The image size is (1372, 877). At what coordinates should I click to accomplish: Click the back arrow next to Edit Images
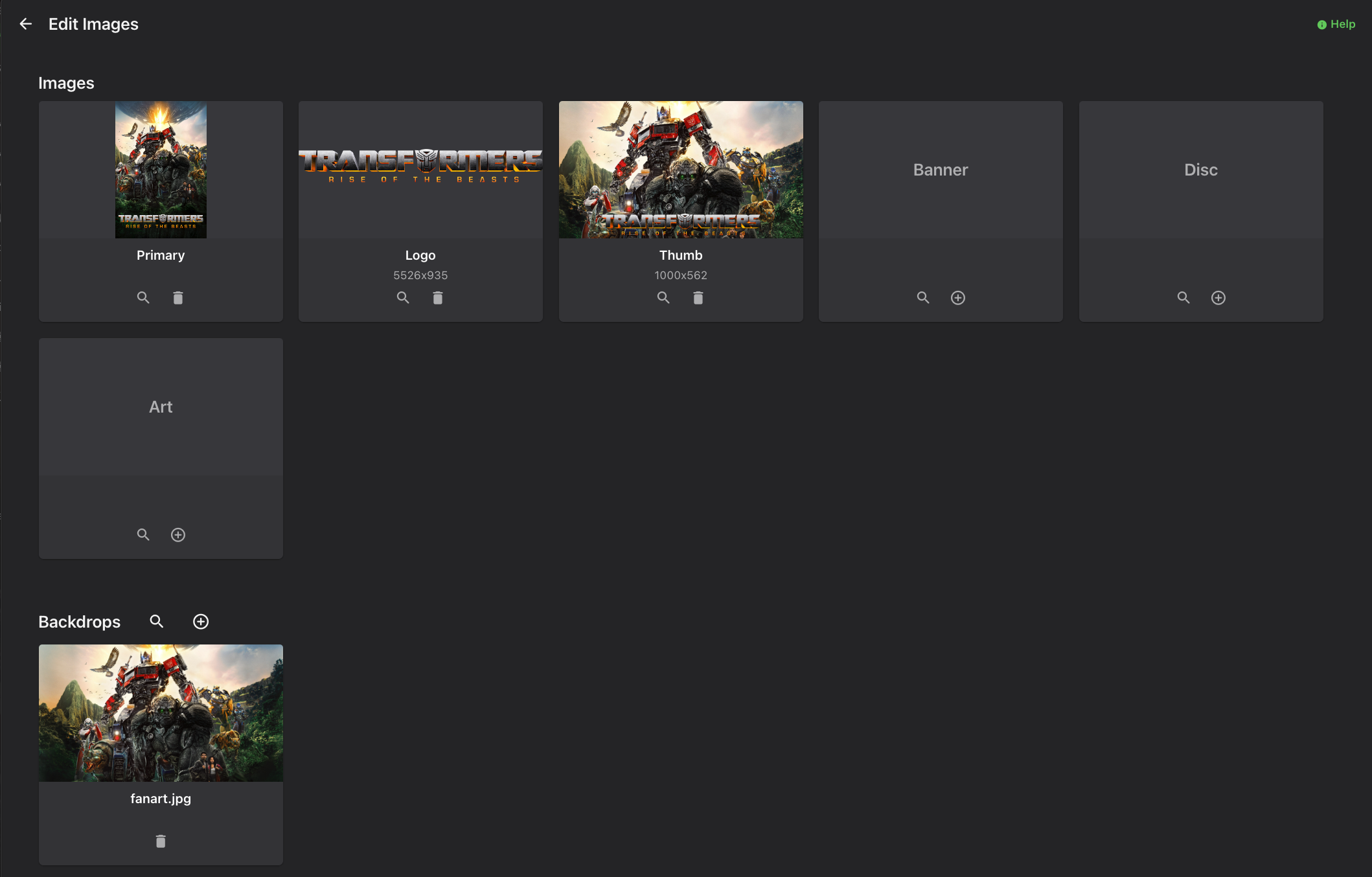point(26,24)
